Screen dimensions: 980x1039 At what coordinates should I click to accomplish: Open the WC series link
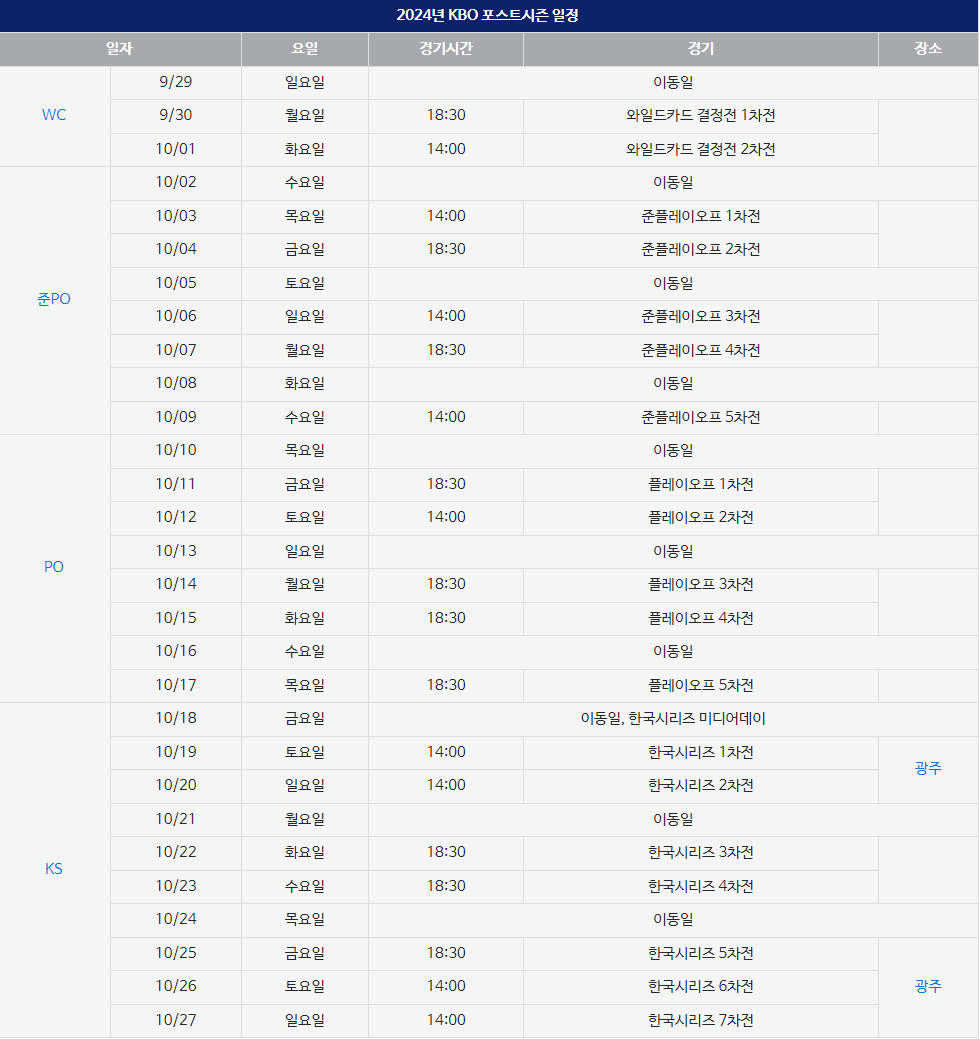pyautogui.click(x=54, y=115)
